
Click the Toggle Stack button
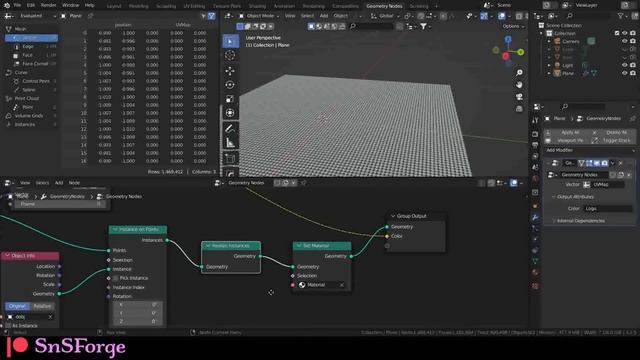pos(613,140)
